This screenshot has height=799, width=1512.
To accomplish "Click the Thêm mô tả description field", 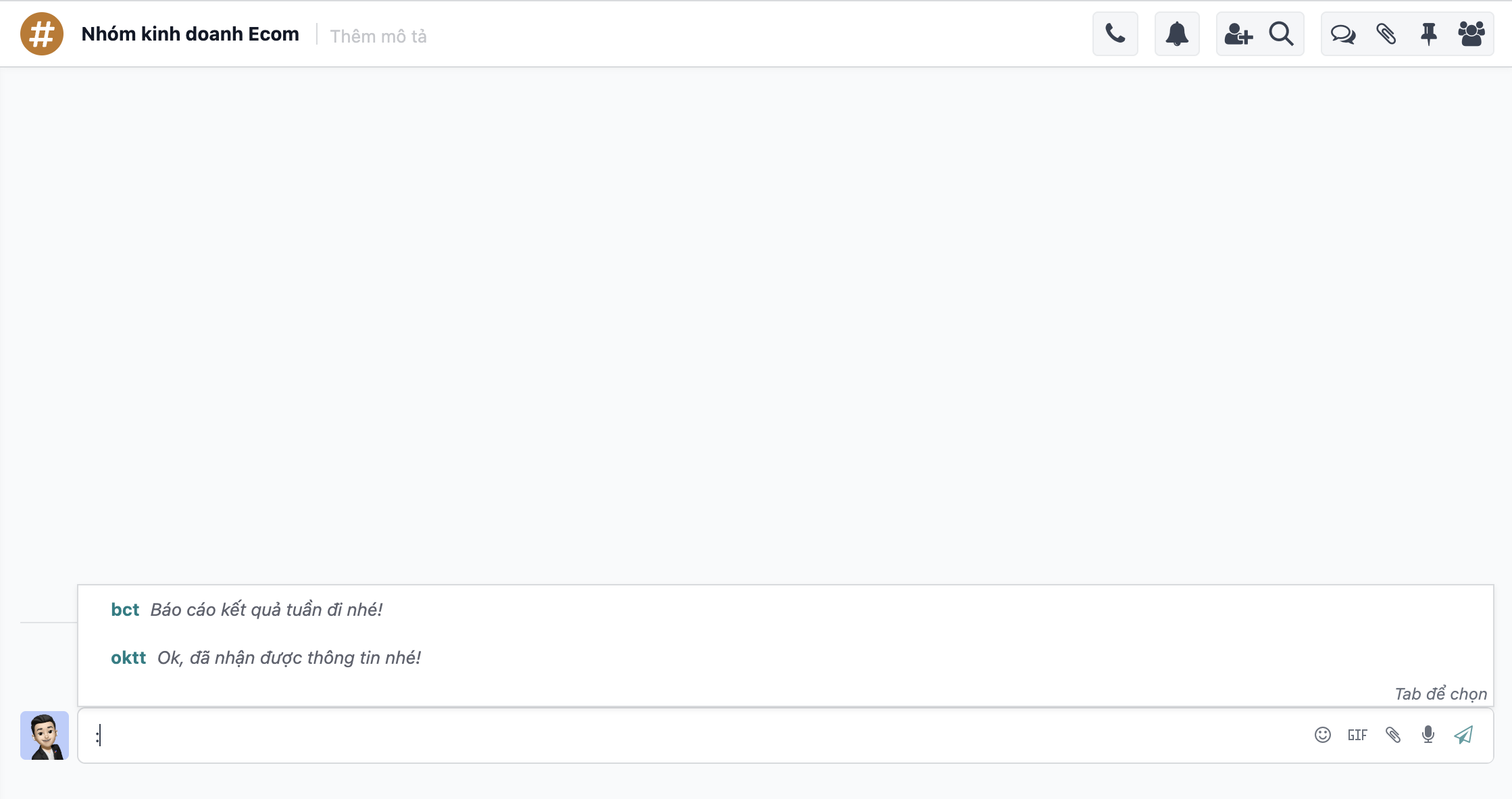I will 378,36.
